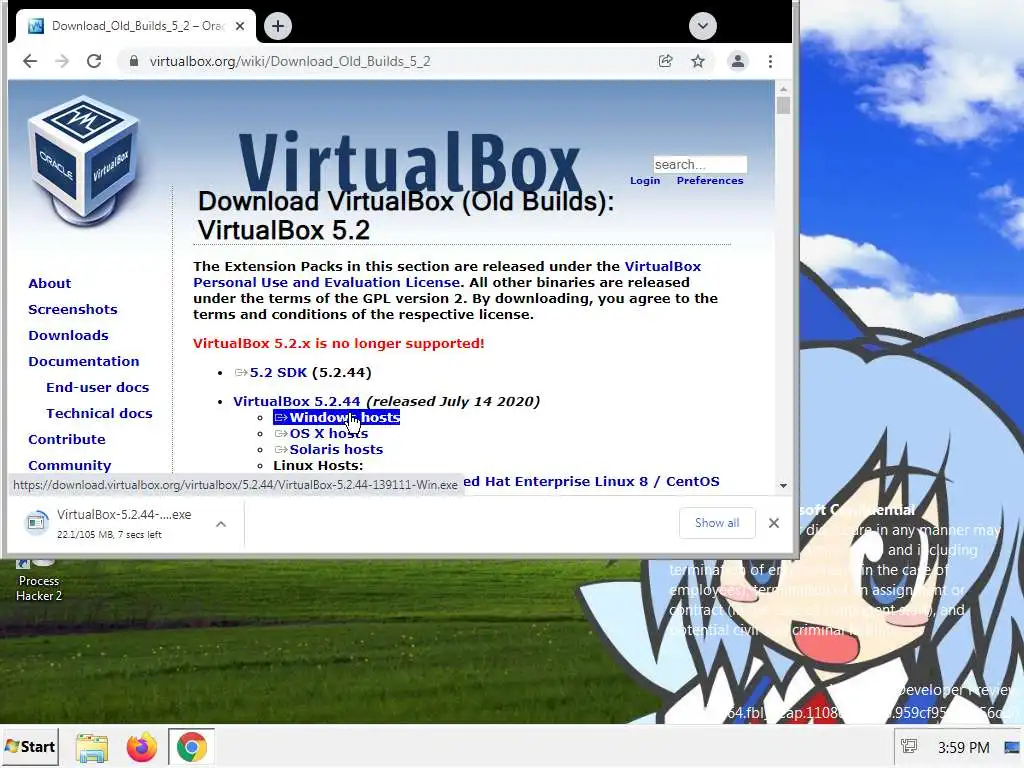The width and height of the screenshot is (1024, 768).
Task: Open a new tab with the plus button
Action: click(278, 26)
